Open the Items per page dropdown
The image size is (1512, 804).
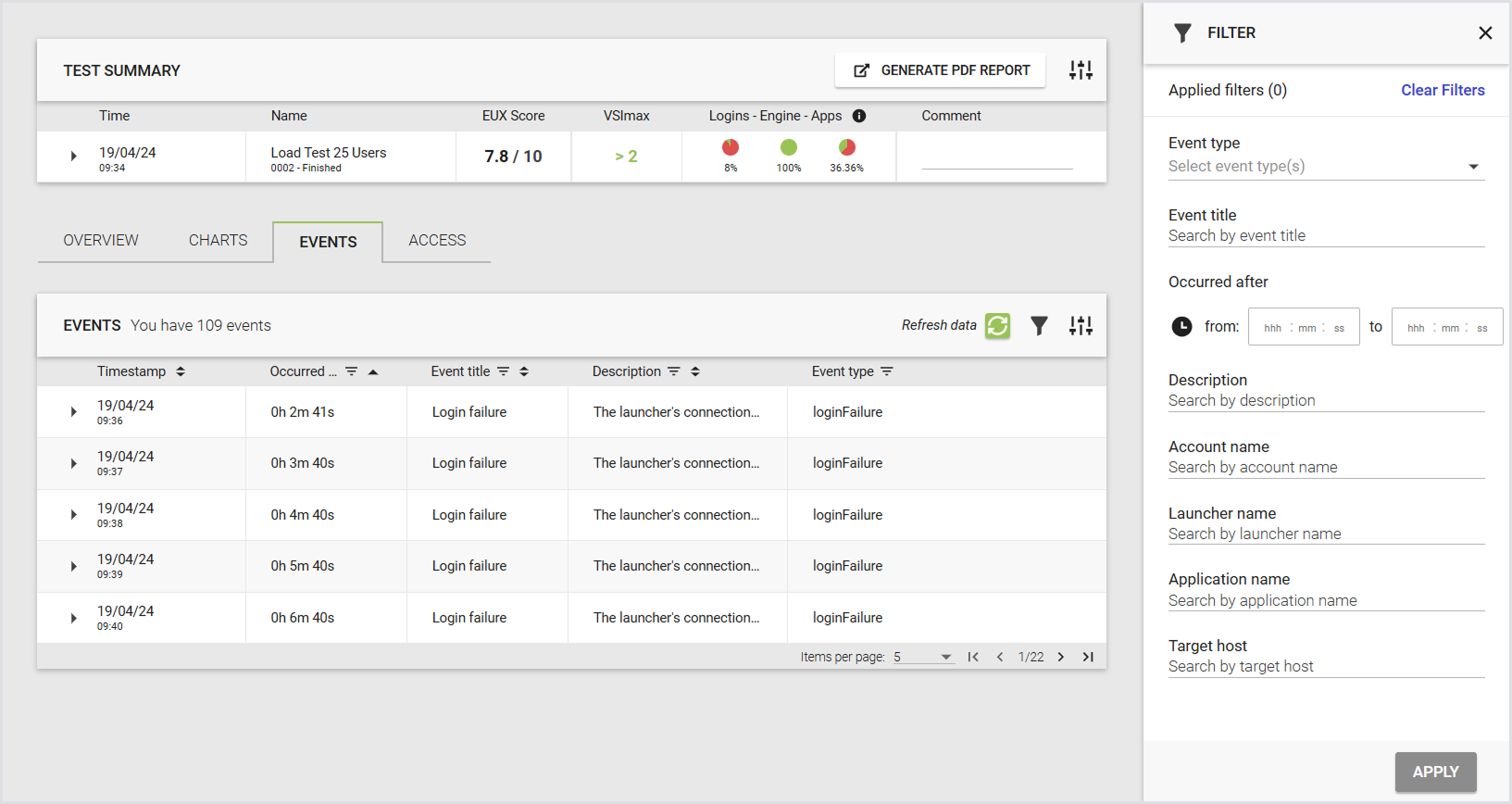(x=923, y=657)
